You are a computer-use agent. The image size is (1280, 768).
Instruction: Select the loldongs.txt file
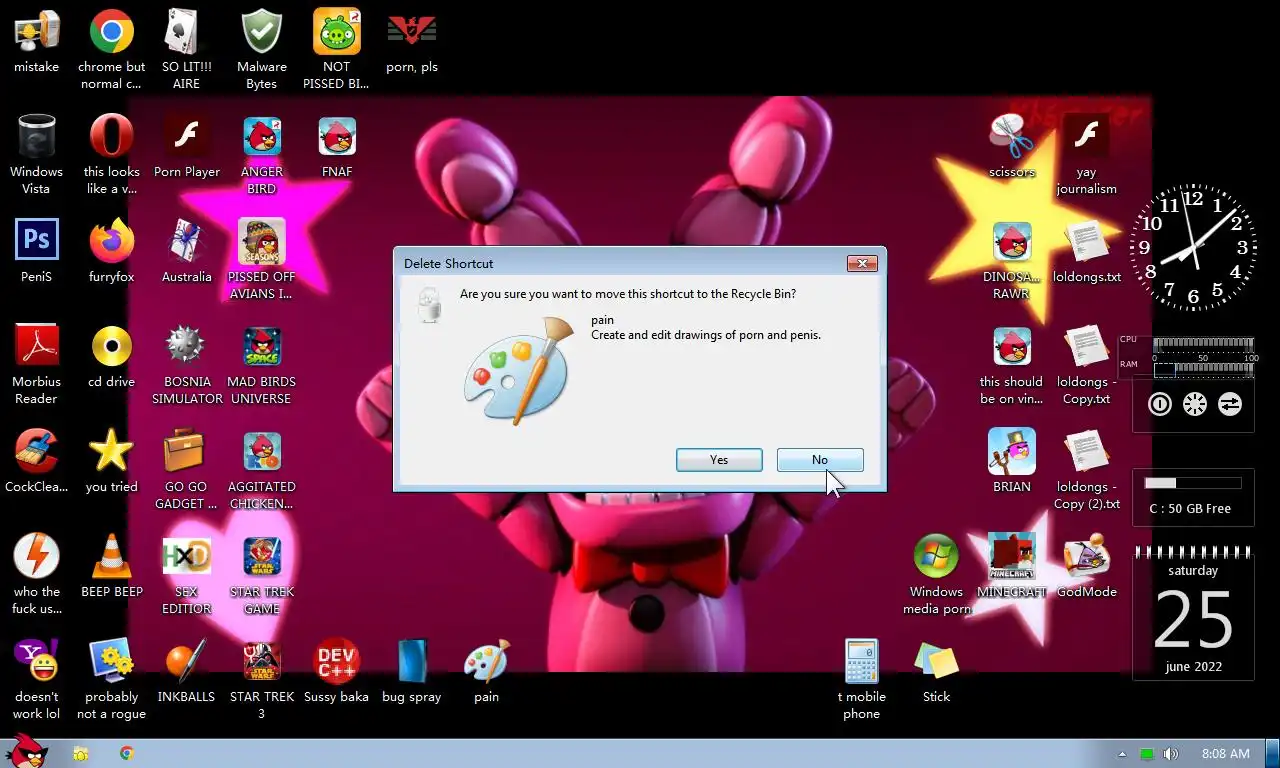[1087, 251]
